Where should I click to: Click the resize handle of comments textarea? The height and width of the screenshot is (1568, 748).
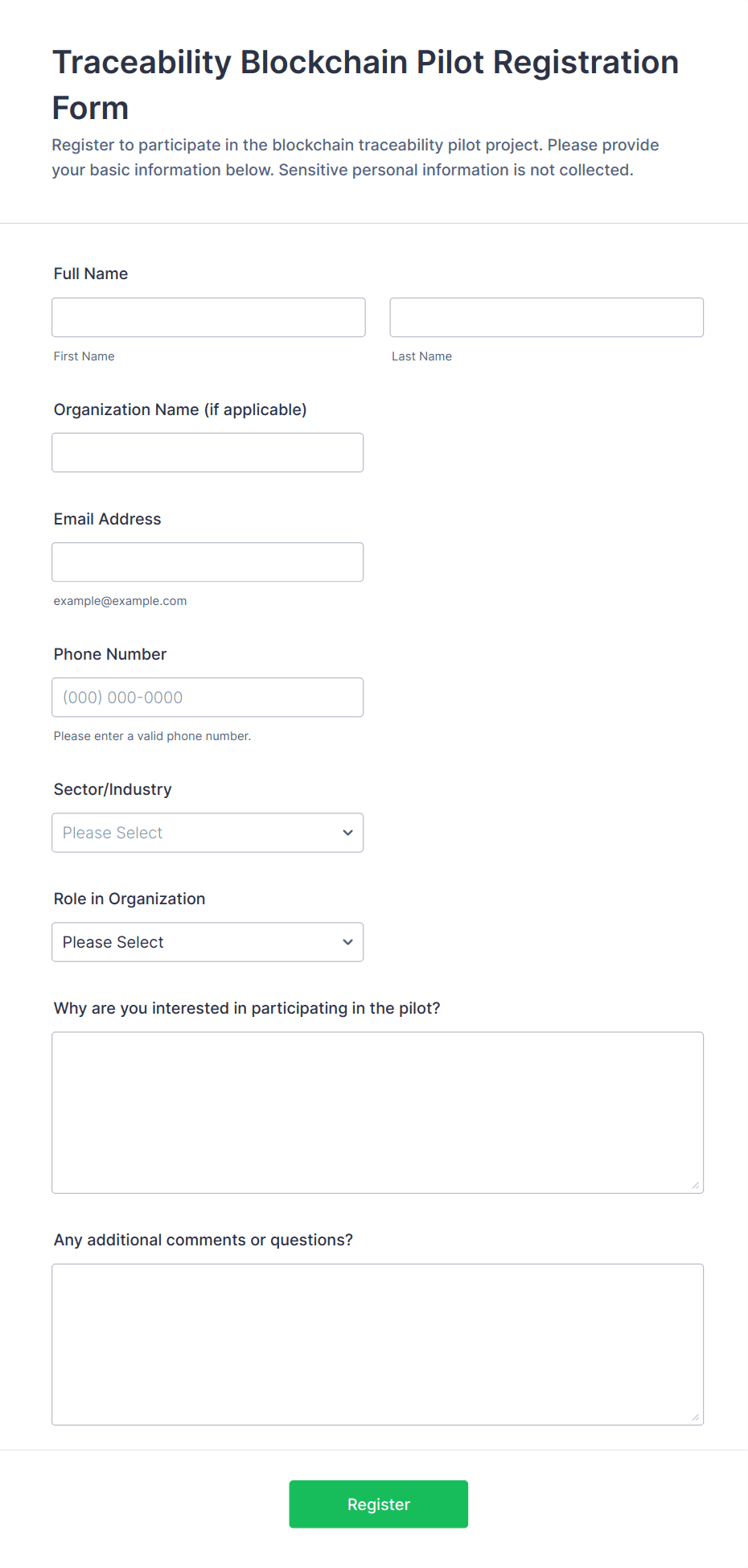click(696, 1417)
